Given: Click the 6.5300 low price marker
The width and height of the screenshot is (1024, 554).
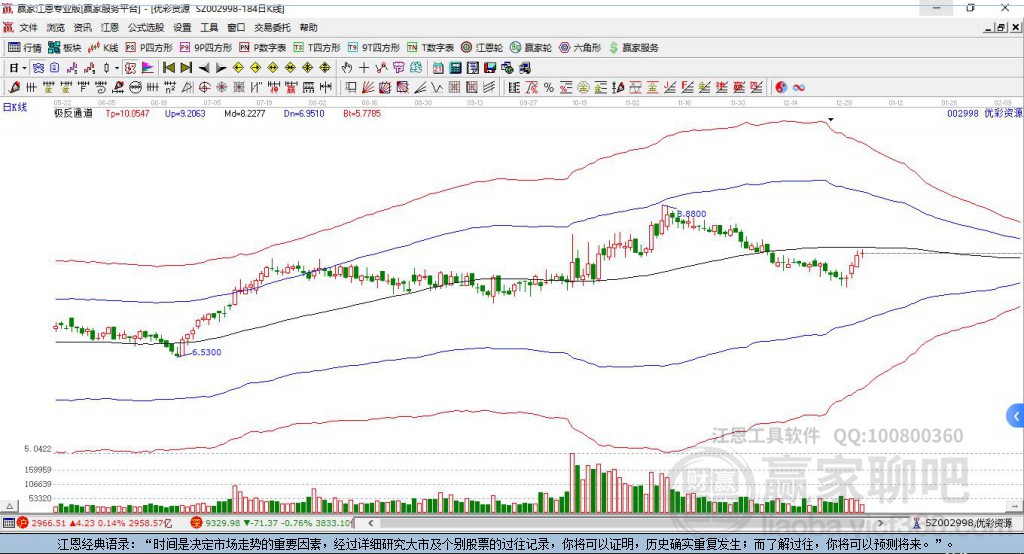Looking at the screenshot, I should click(x=206, y=352).
